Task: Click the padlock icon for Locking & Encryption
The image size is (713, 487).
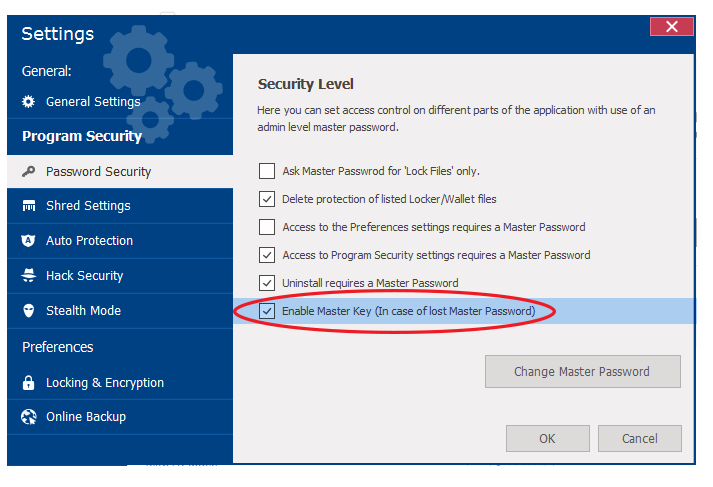Action: pyautogui.click(x=28, y=382)
